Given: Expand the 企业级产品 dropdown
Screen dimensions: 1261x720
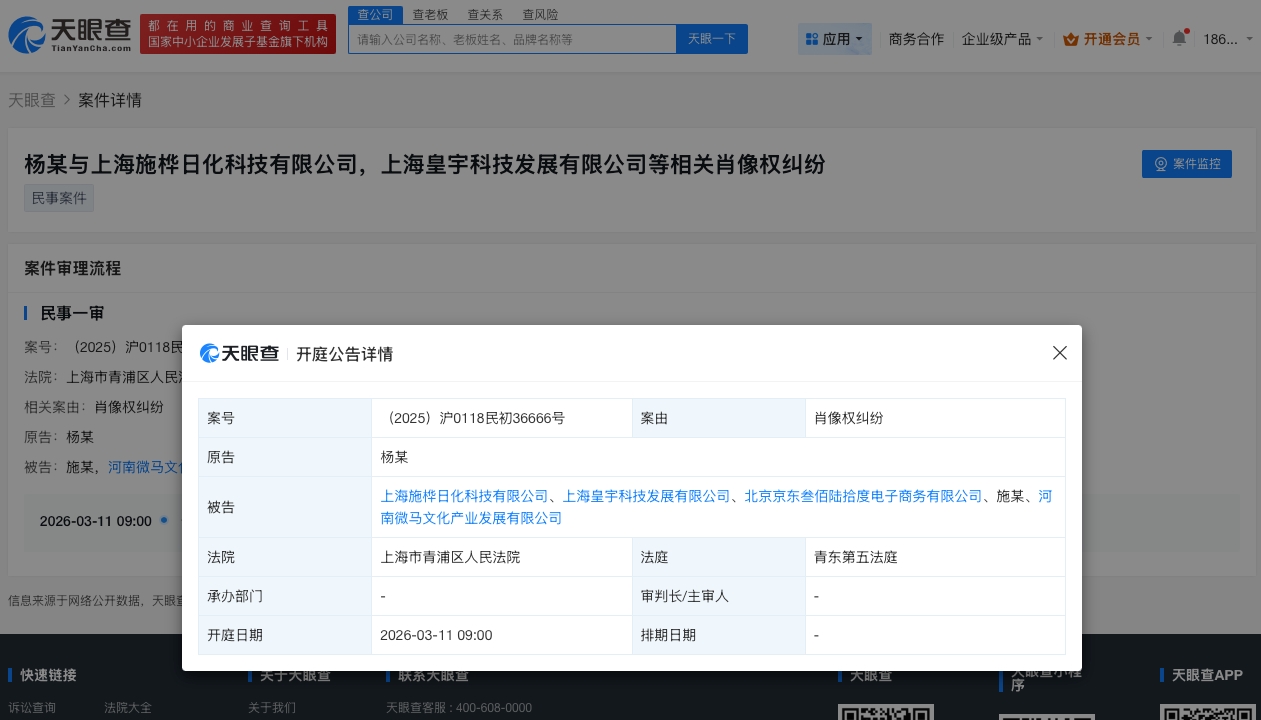Looking at the screenshot, I should 1002,39.
